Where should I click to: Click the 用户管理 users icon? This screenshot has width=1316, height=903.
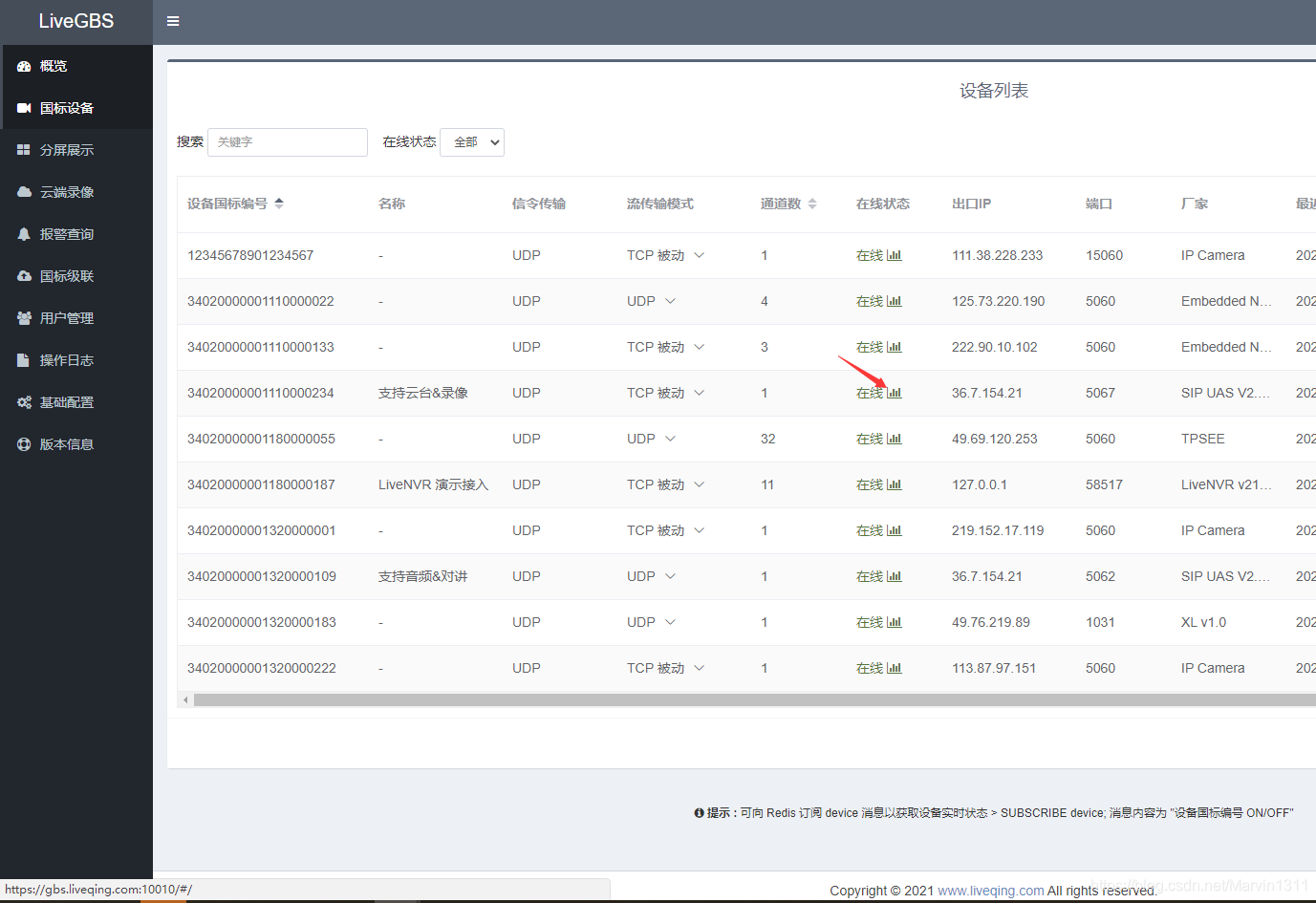coord(24,318)
